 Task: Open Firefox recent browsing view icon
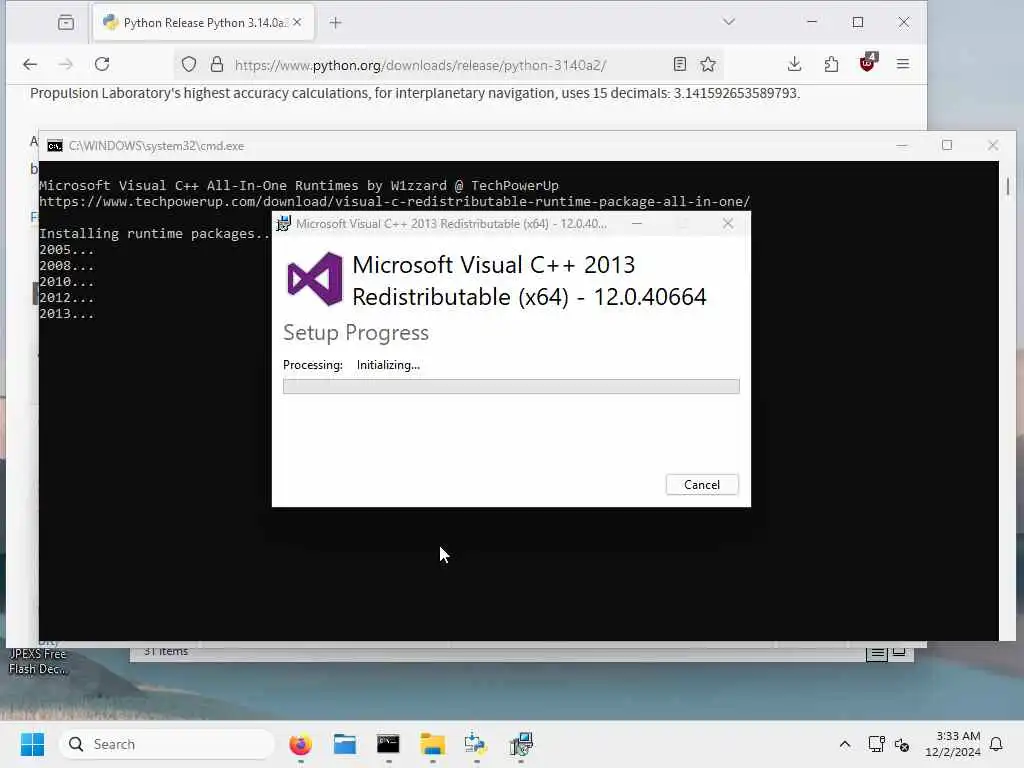pos(65,23)
